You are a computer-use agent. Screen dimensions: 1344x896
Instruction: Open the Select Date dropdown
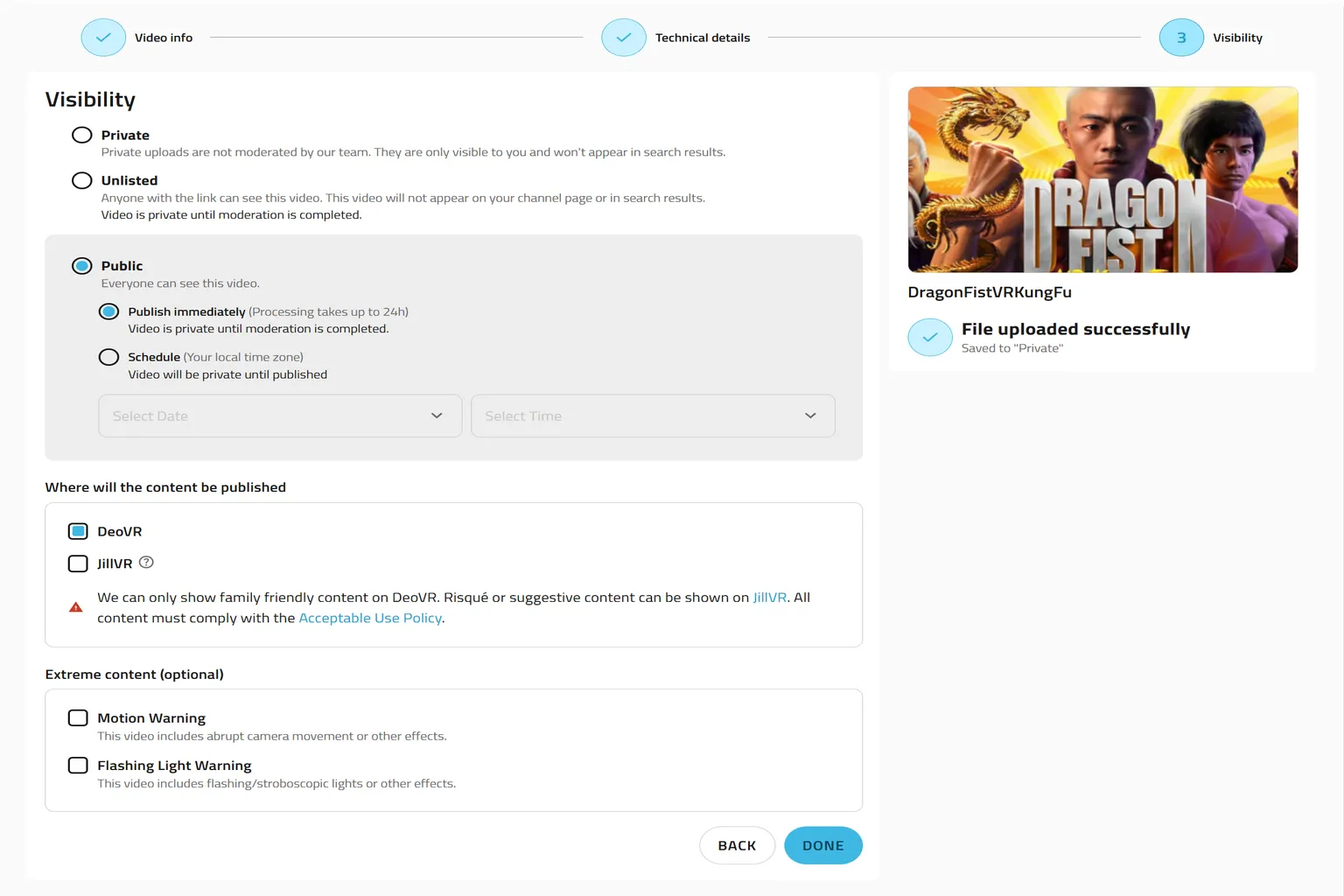pyautogui.click(x=280, y=416)
